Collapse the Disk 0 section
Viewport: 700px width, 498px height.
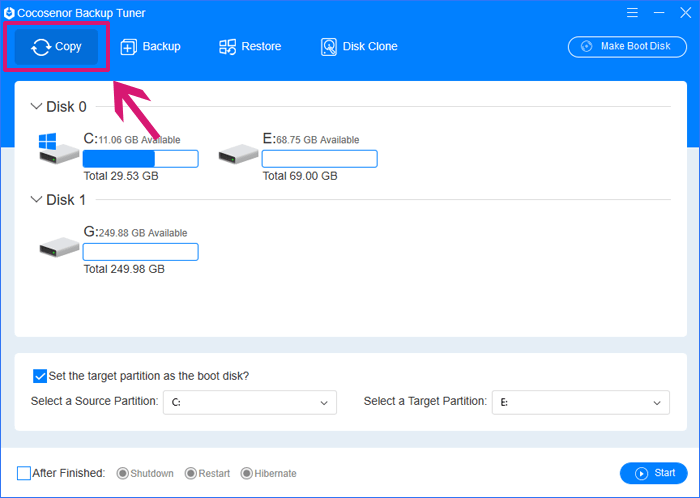point(36,107)
